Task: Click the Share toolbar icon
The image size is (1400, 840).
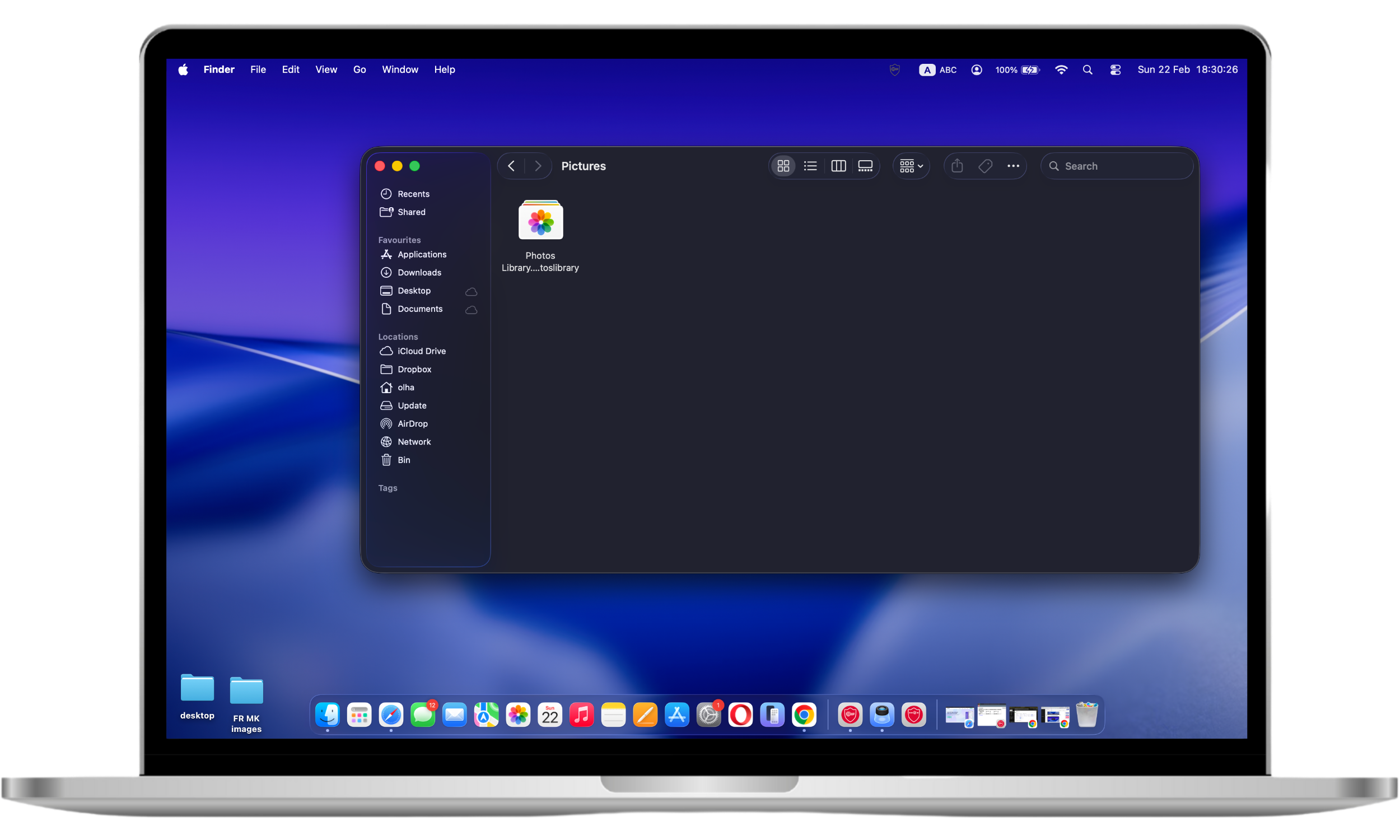Action: [x=957, y=166]
